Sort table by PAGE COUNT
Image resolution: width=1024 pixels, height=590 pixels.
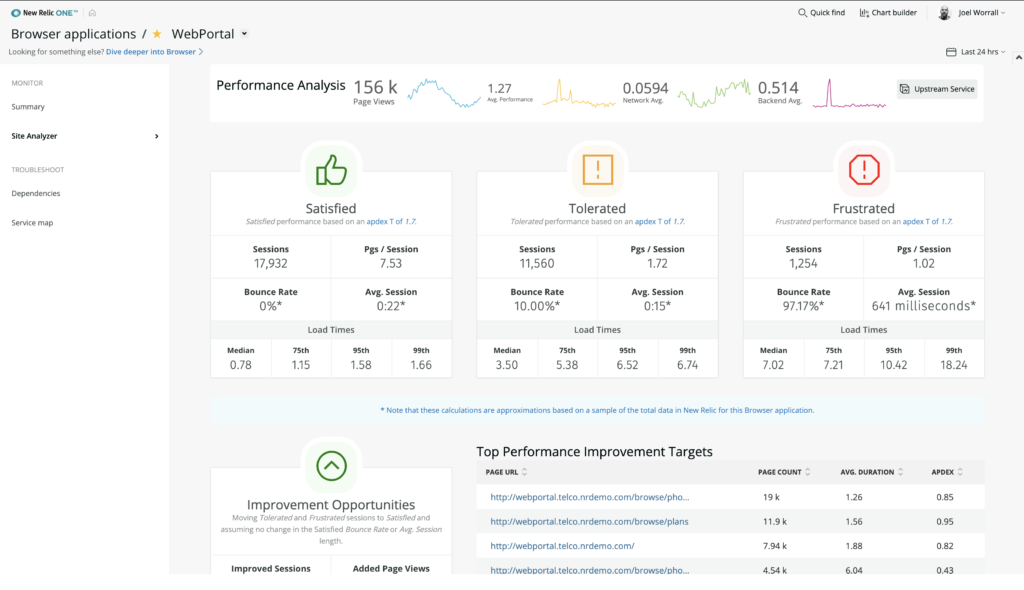point(784,472)
